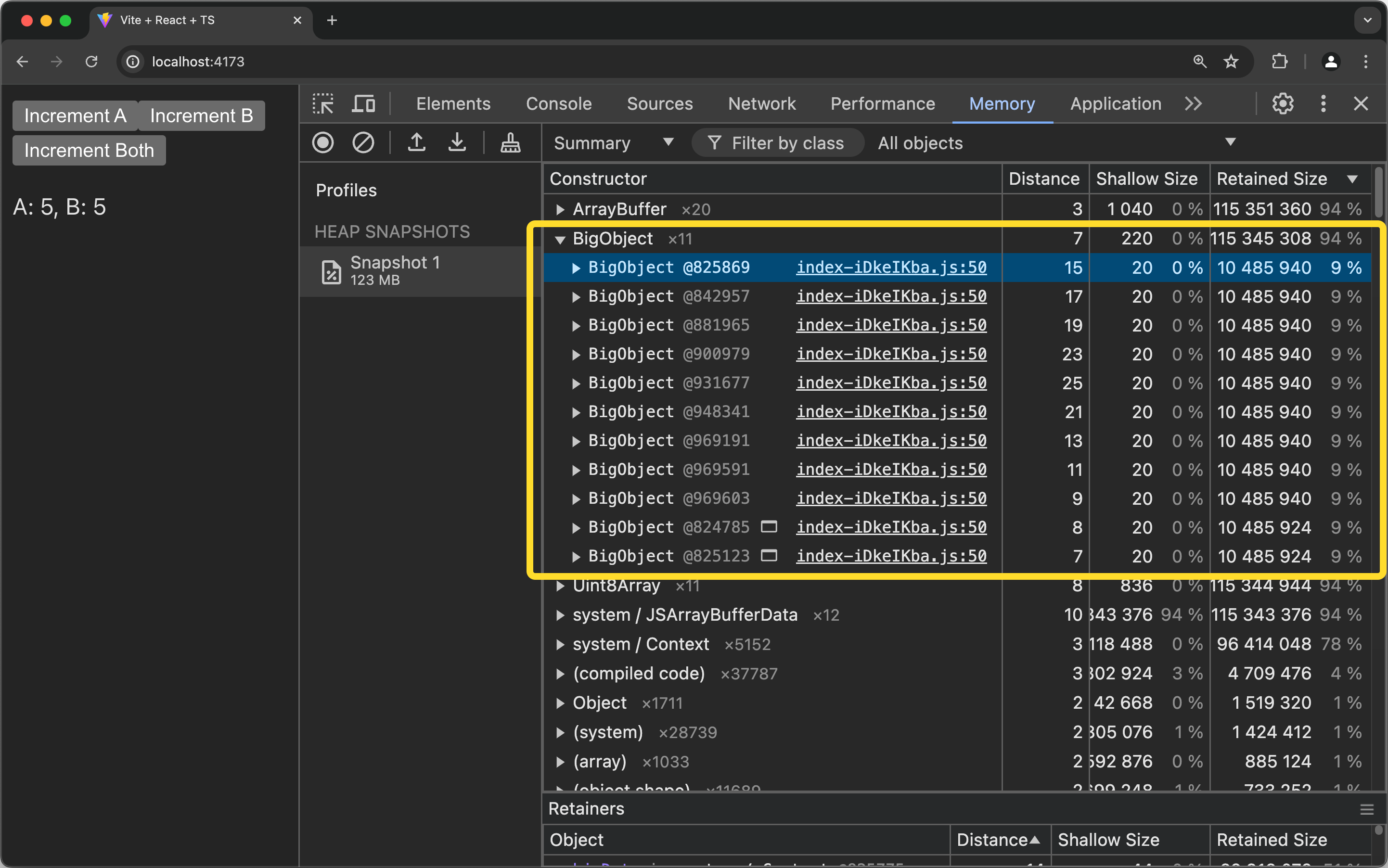Image resolution: width=1388 pixels, height=868 pixels.
Task: Click the Filter by class field
Action: 778,143
